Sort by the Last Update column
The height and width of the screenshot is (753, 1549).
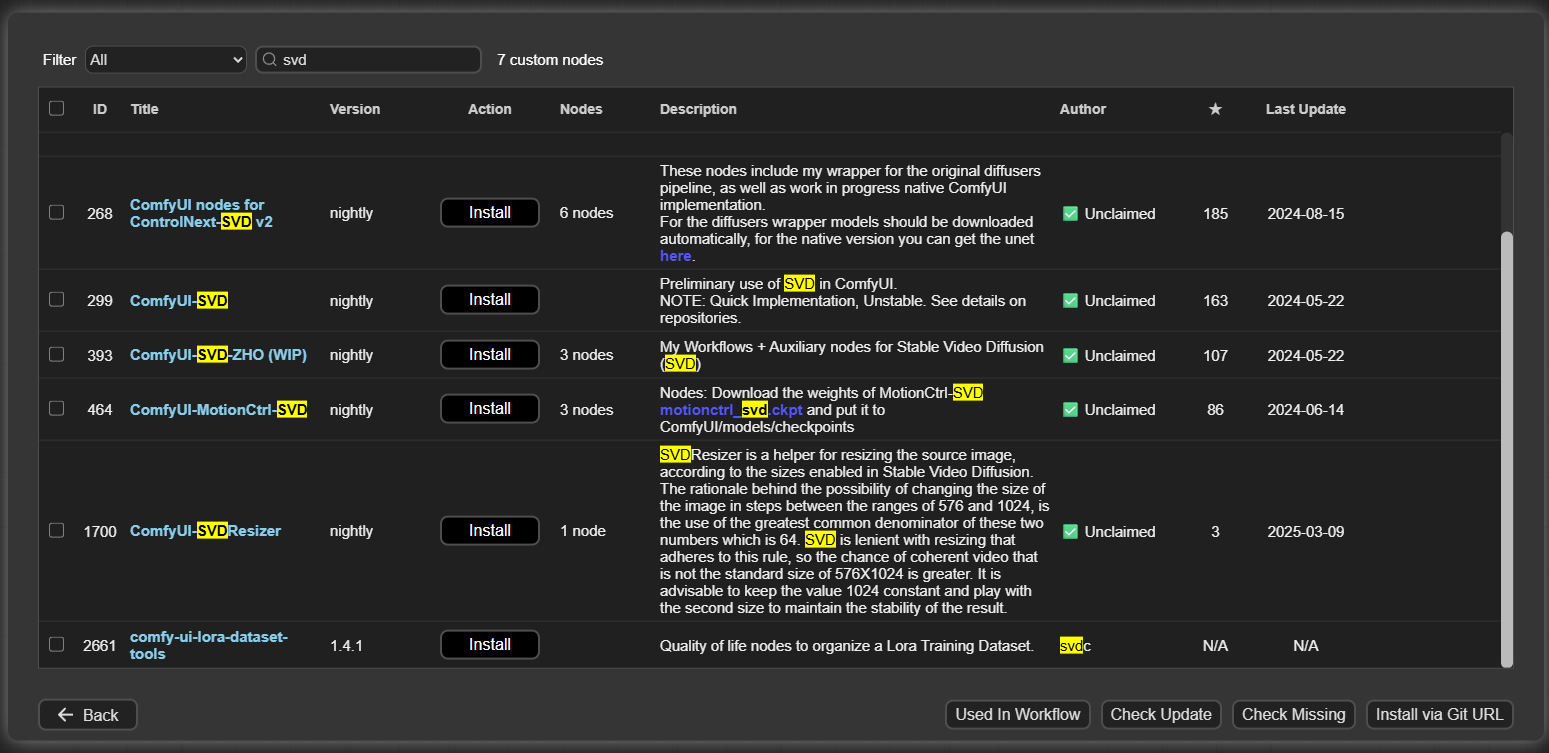1305,109
